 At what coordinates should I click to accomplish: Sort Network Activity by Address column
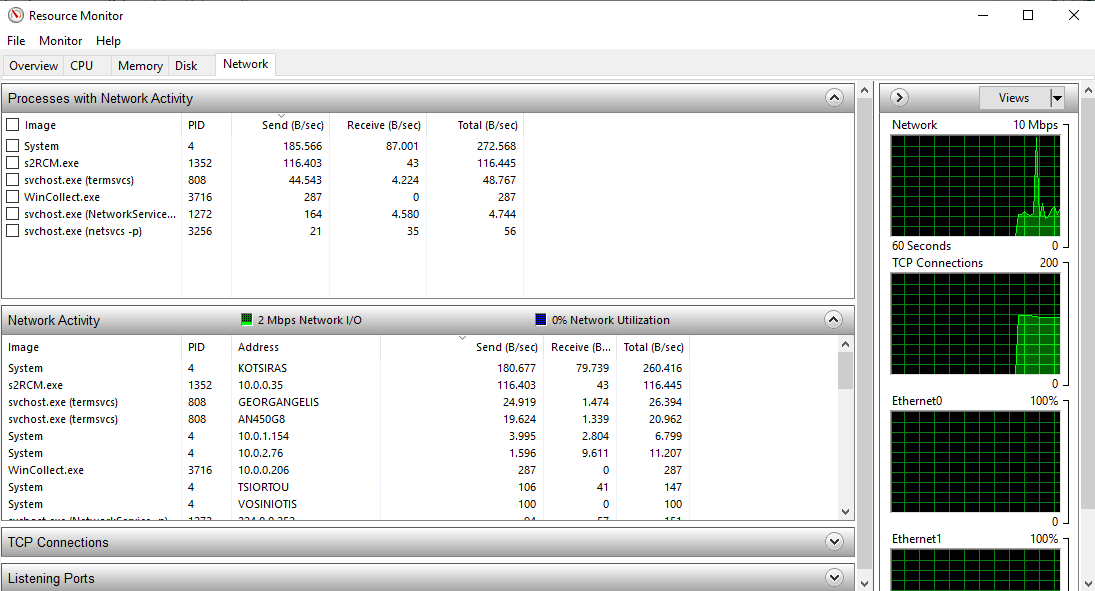pos(306,347)
